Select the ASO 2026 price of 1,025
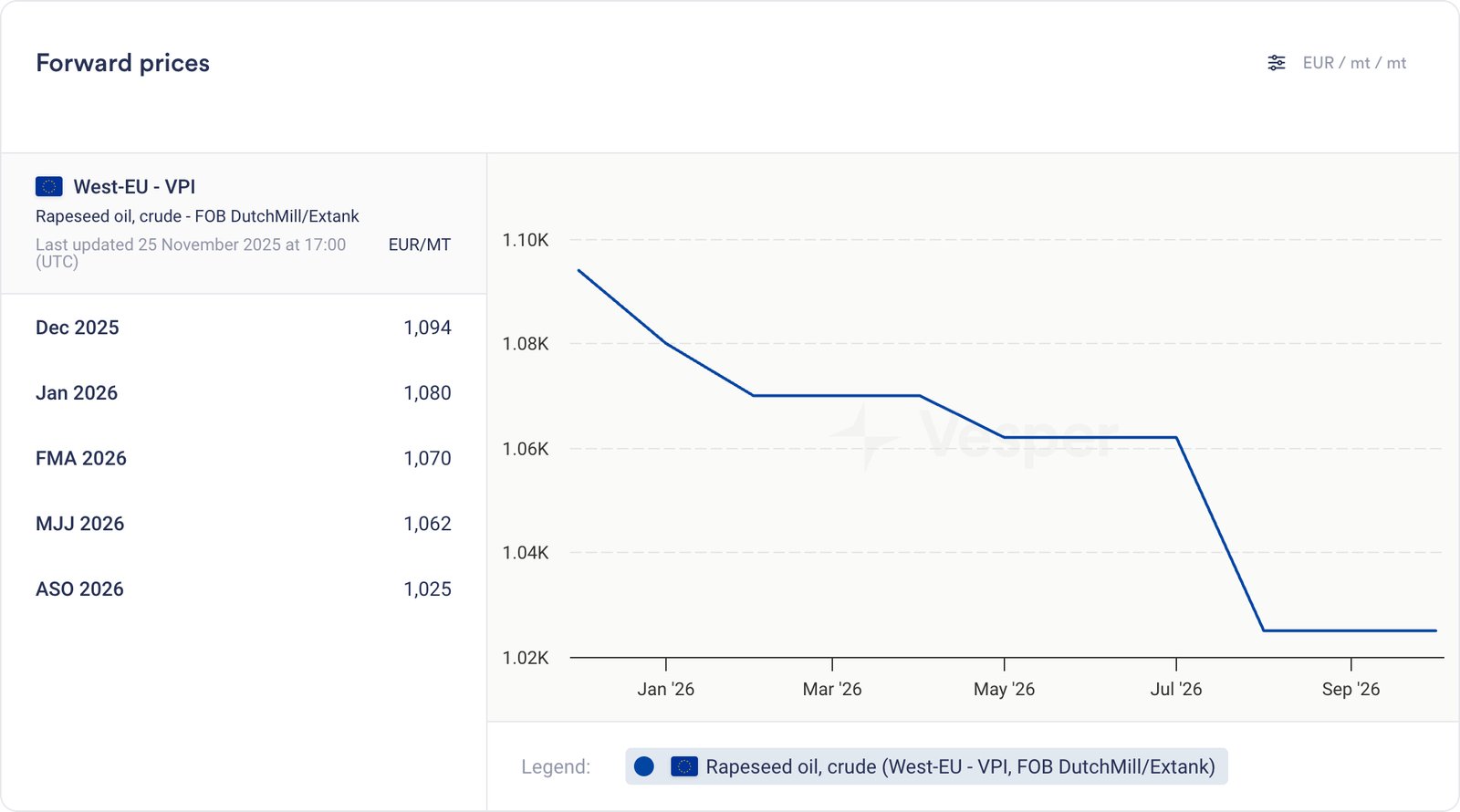Screen dimensions: 1460x812 click(427, 589)
